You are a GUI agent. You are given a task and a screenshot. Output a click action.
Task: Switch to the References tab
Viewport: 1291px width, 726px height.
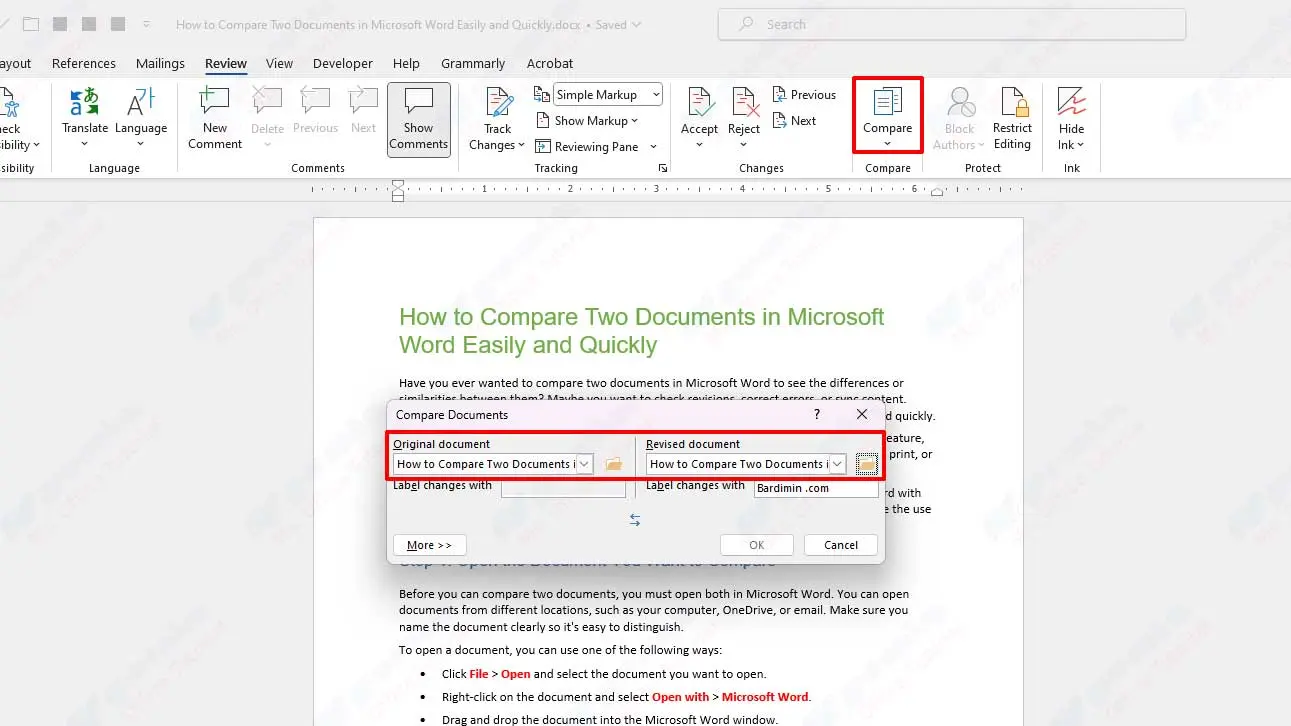point(84,63)
